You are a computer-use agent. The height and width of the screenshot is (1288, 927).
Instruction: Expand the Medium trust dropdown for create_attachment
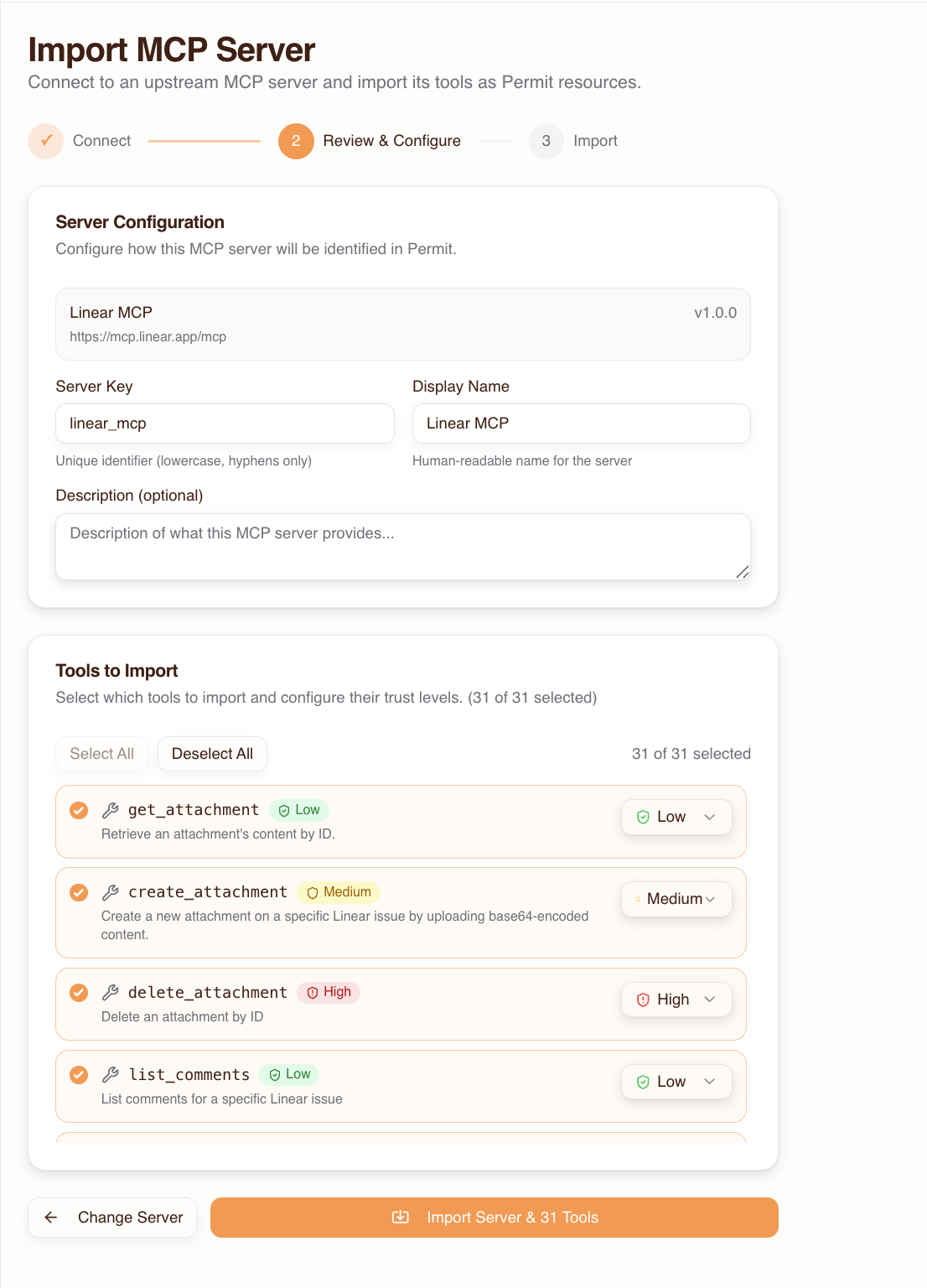tap(676, 898)
